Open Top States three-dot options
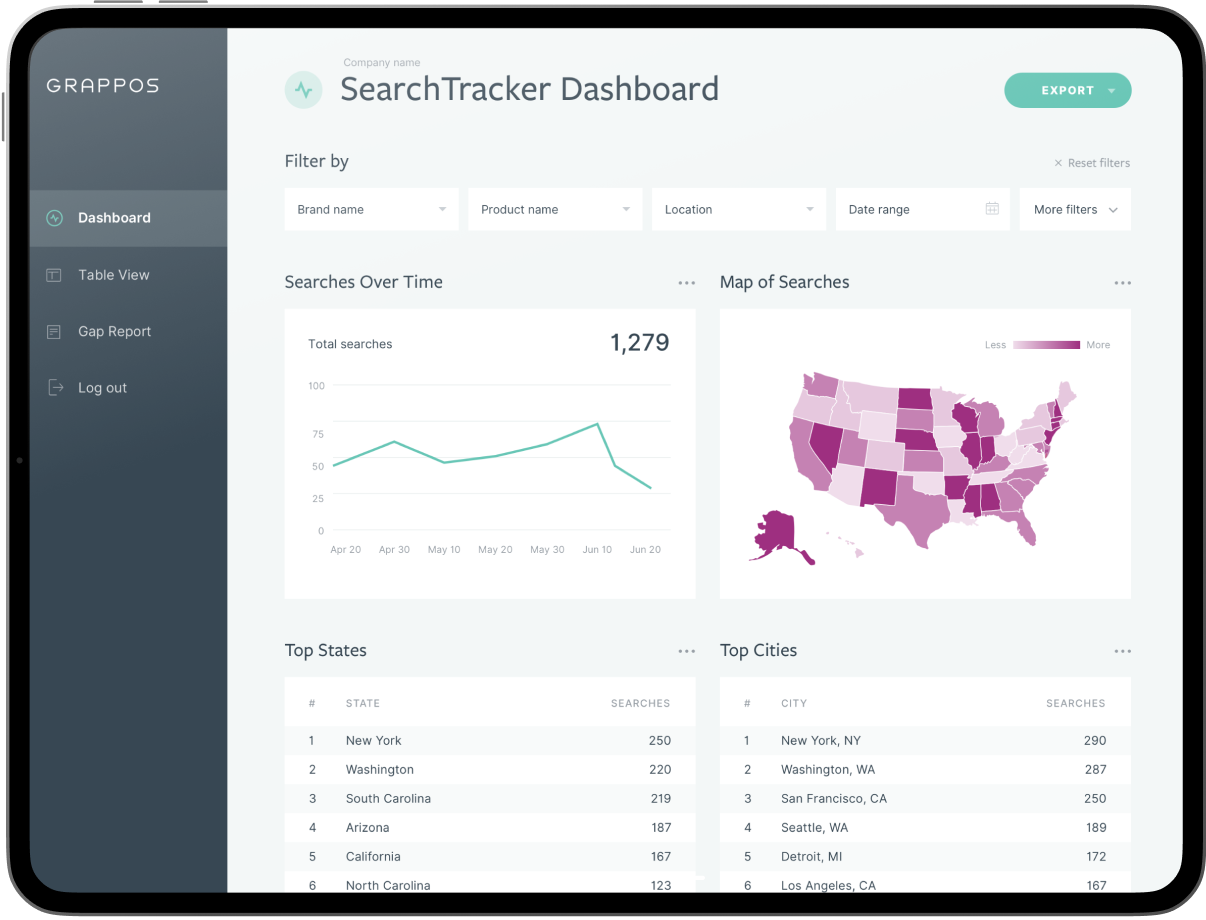This screenshot has width=1206, height=920. click(x=686, y=651)
